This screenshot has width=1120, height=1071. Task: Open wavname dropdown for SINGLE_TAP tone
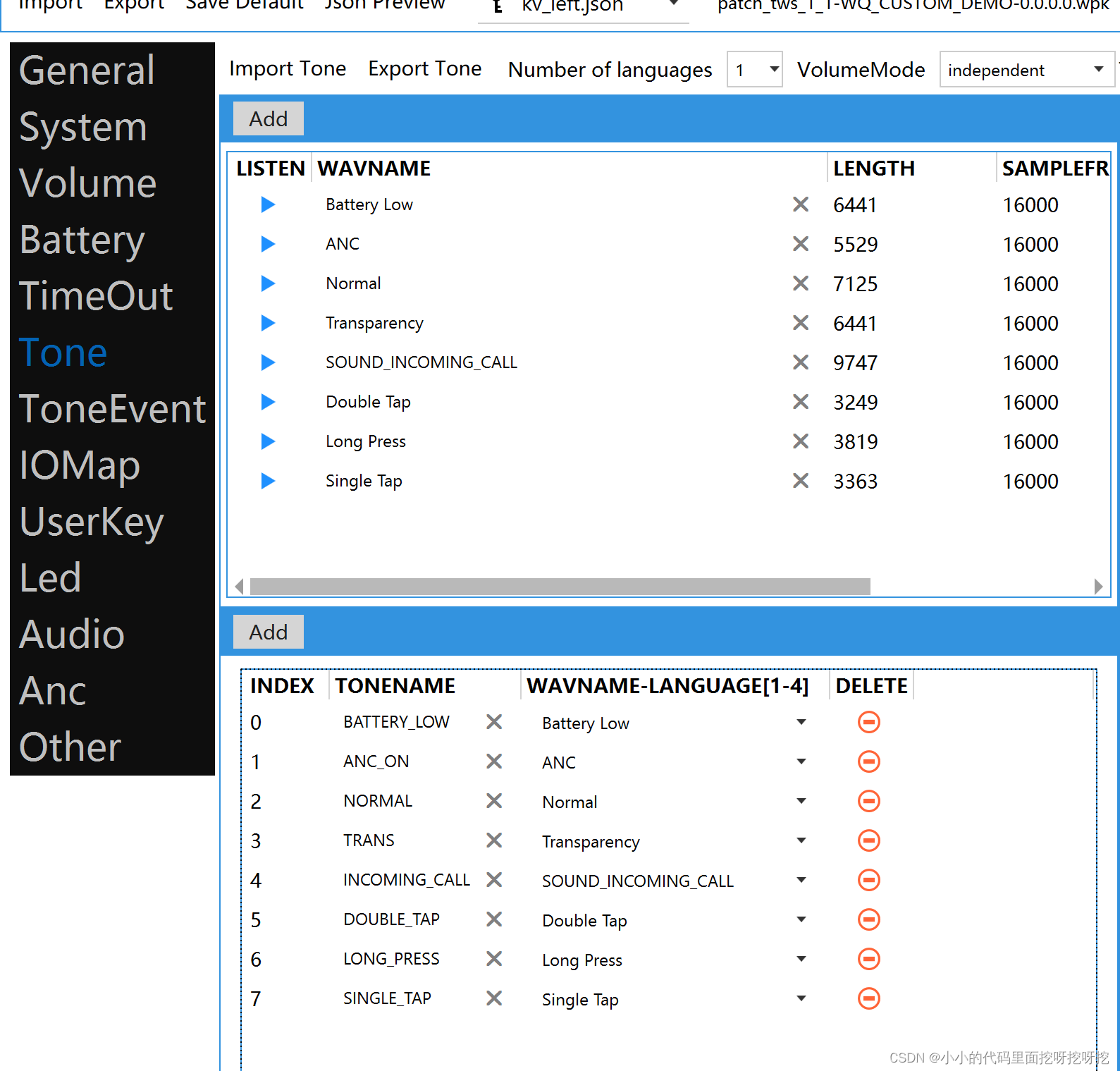pyautogui.click(x=801, y=998)
